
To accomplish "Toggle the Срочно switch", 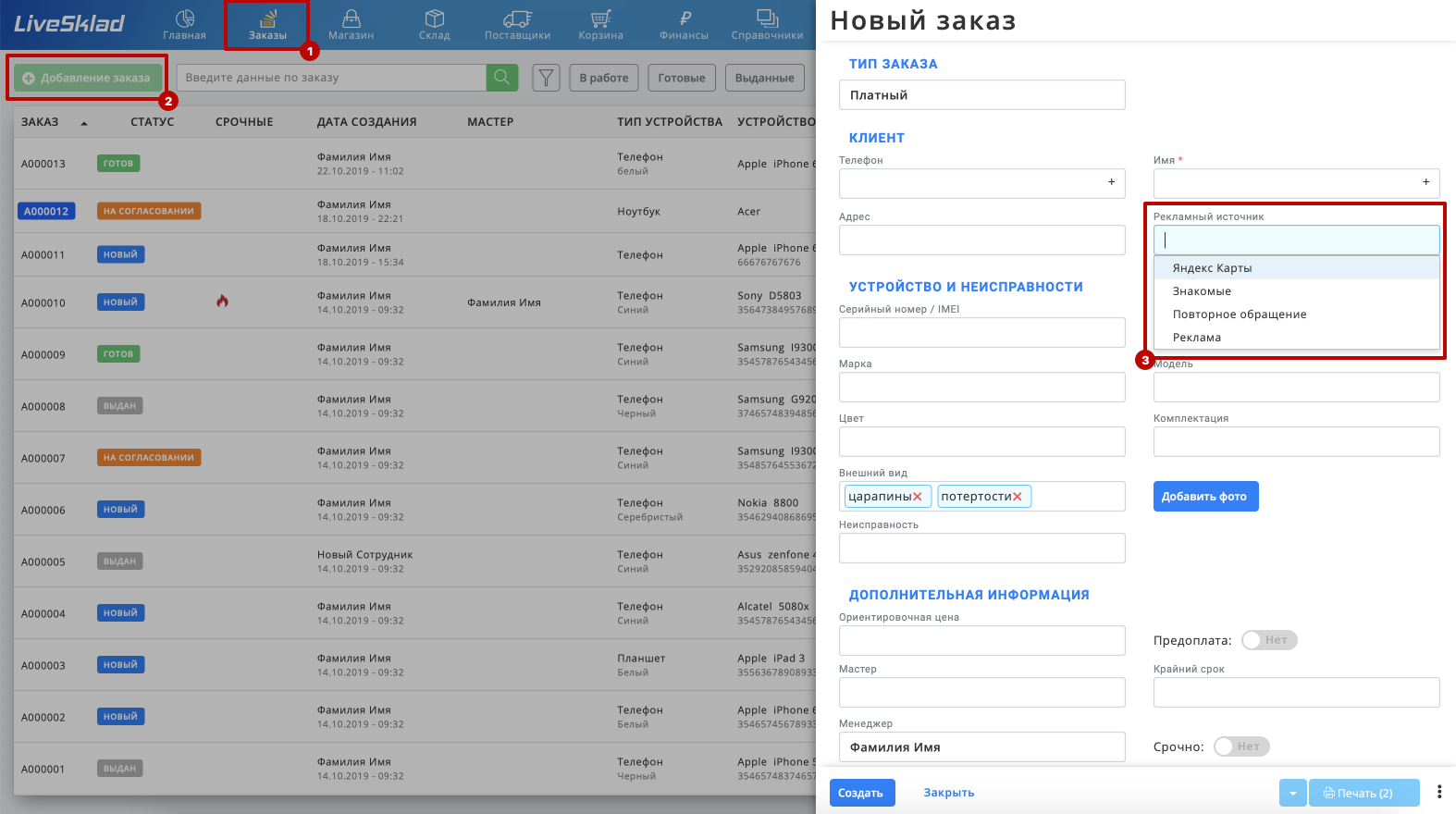I will (x=1241, y=746).
